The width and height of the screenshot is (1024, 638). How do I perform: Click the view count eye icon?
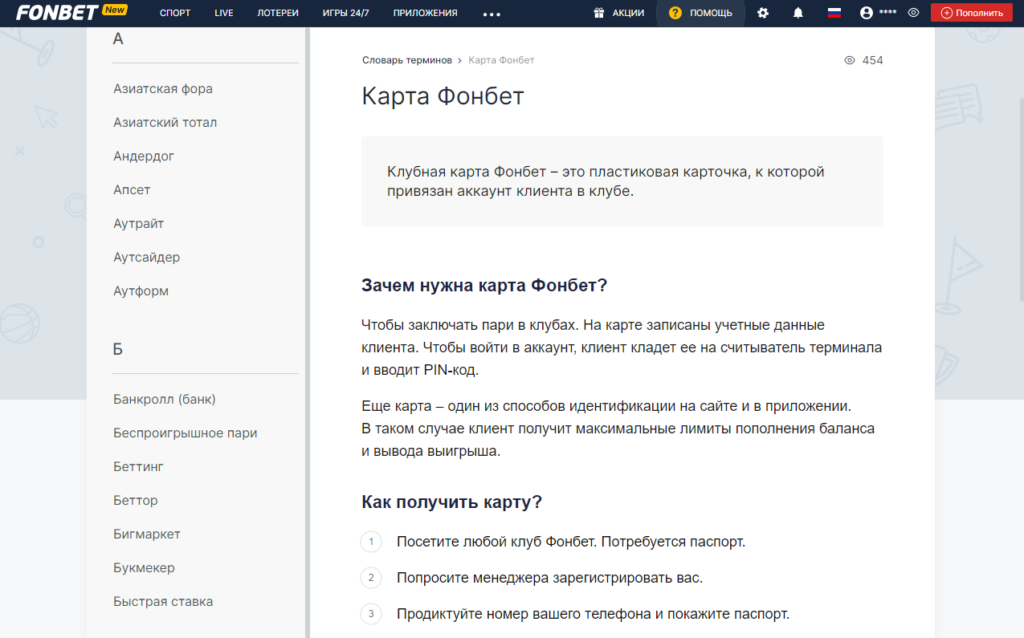point(849,60)
